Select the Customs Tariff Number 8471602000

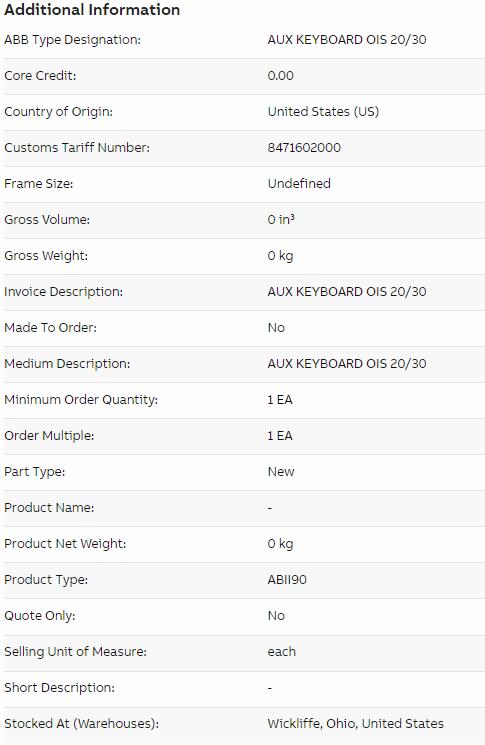coord(304,148)
